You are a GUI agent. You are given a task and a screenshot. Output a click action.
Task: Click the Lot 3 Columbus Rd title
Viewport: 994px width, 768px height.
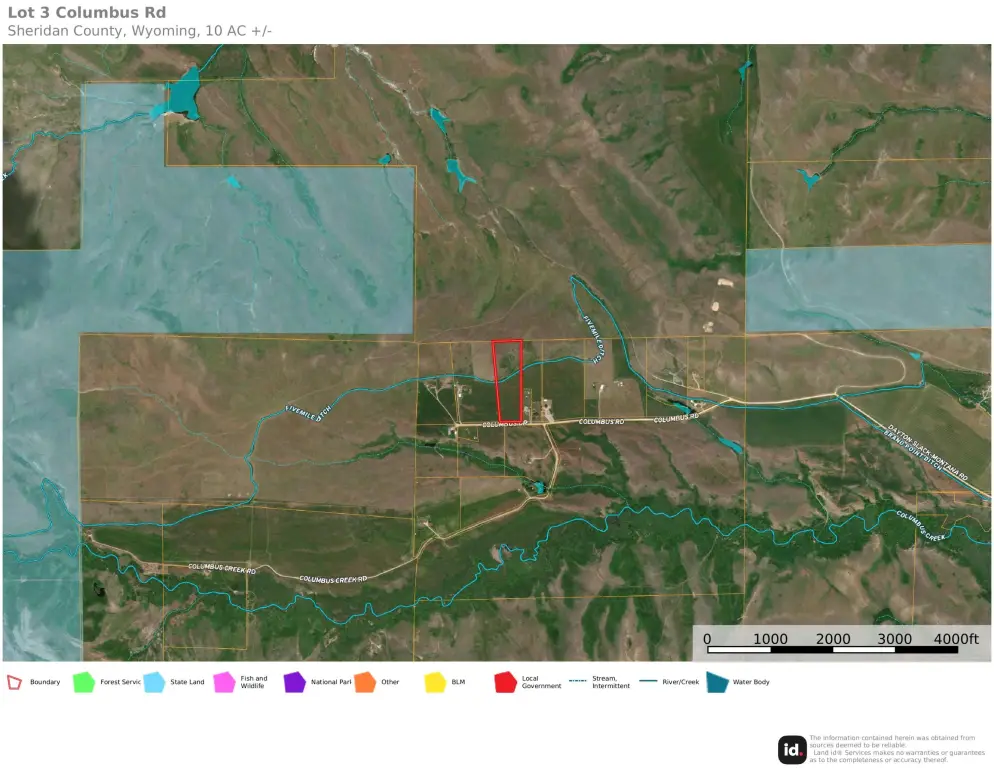(87, 13)
